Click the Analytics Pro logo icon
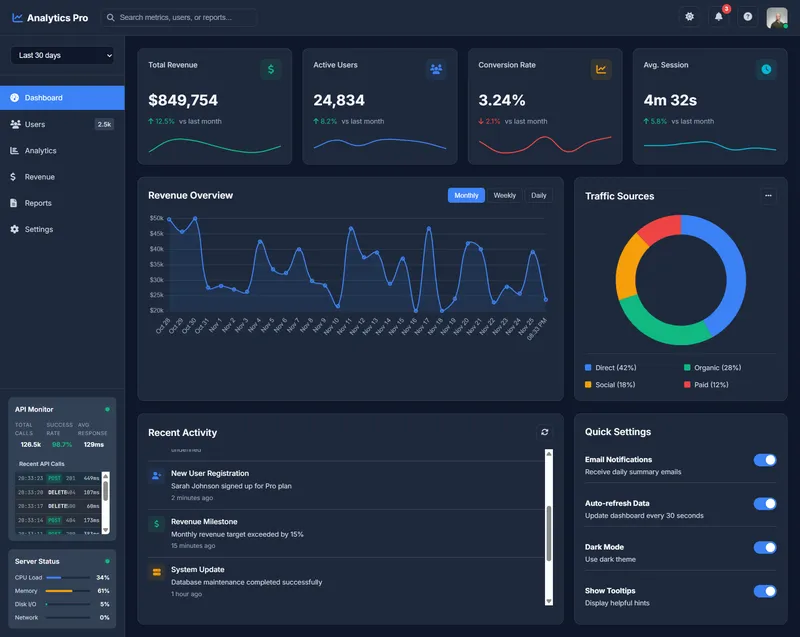800x637 pixels. [x=18, y=17]
